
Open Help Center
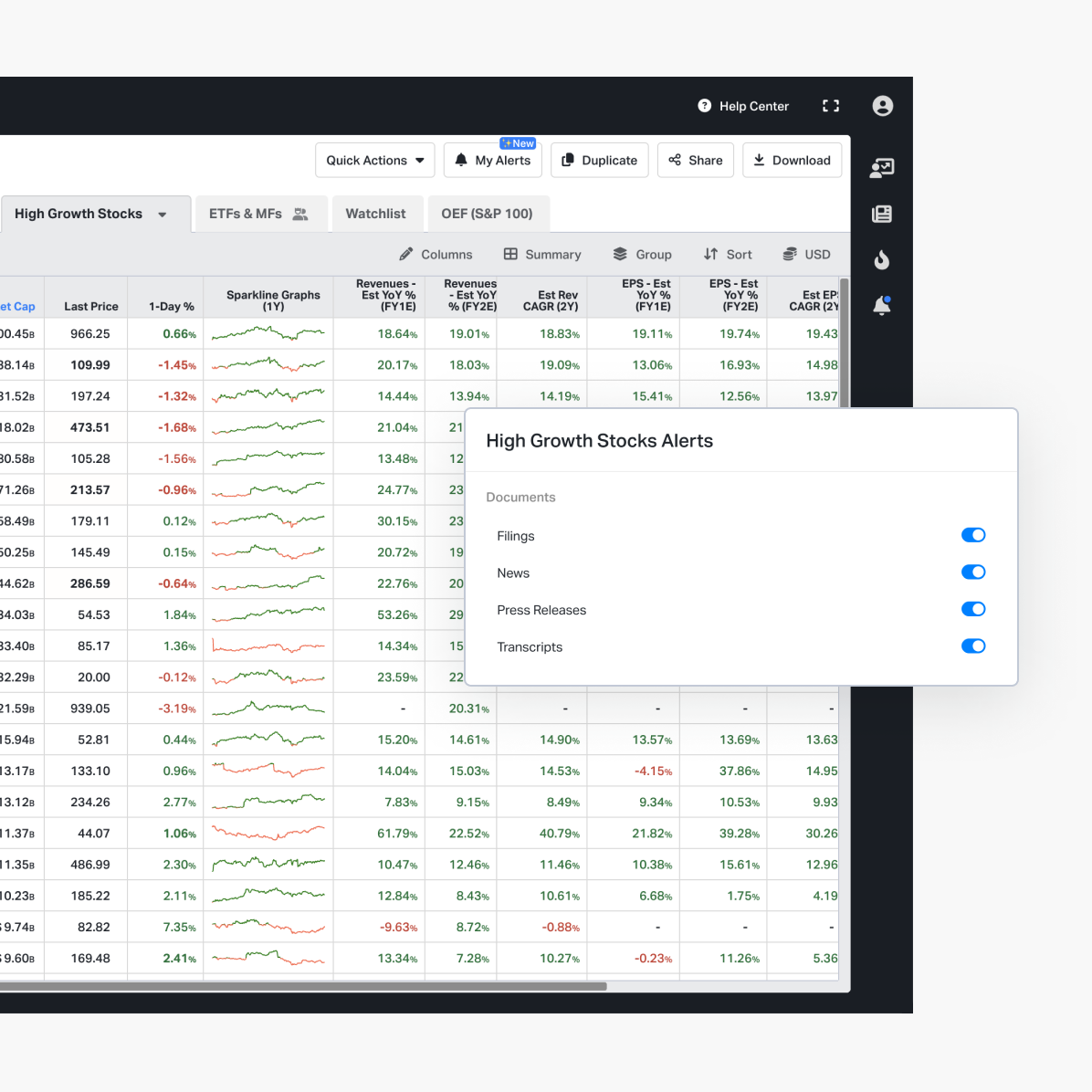click(x=743, y=106)
